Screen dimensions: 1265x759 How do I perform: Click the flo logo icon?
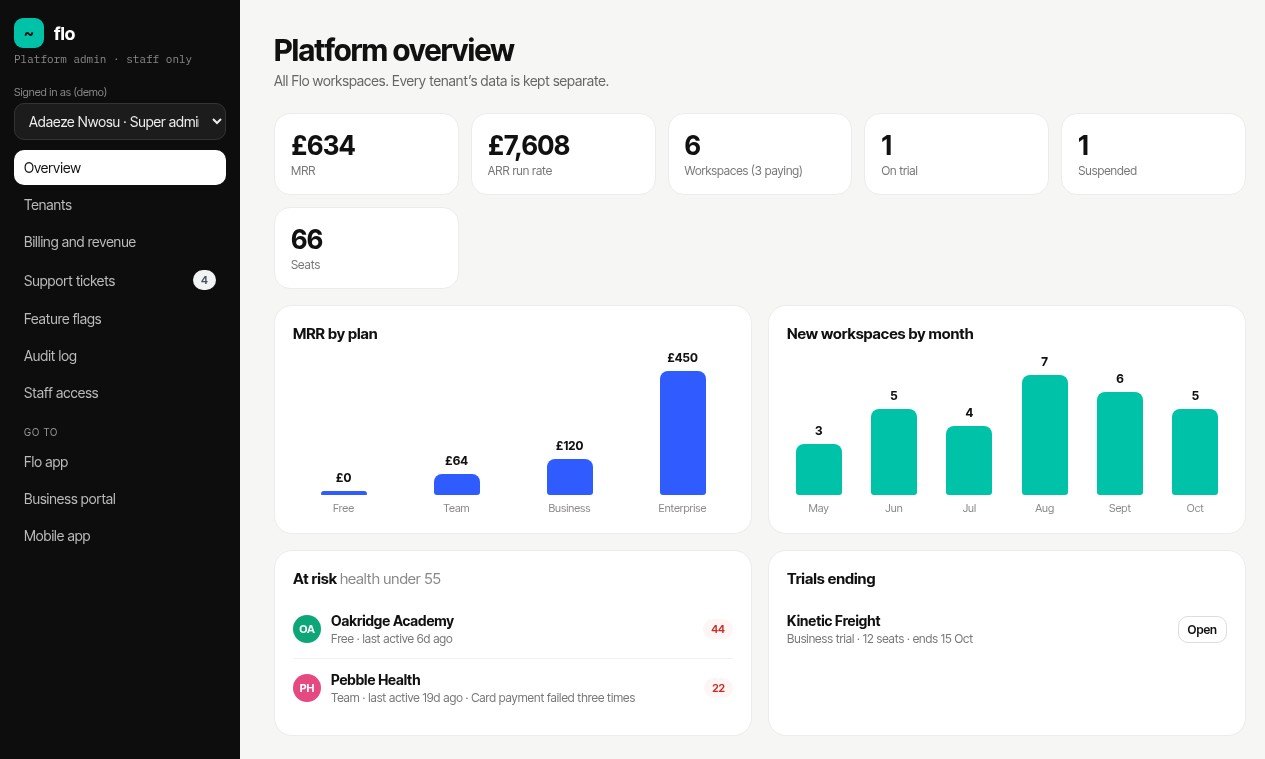pyautogui.click(x=29, y=33)
